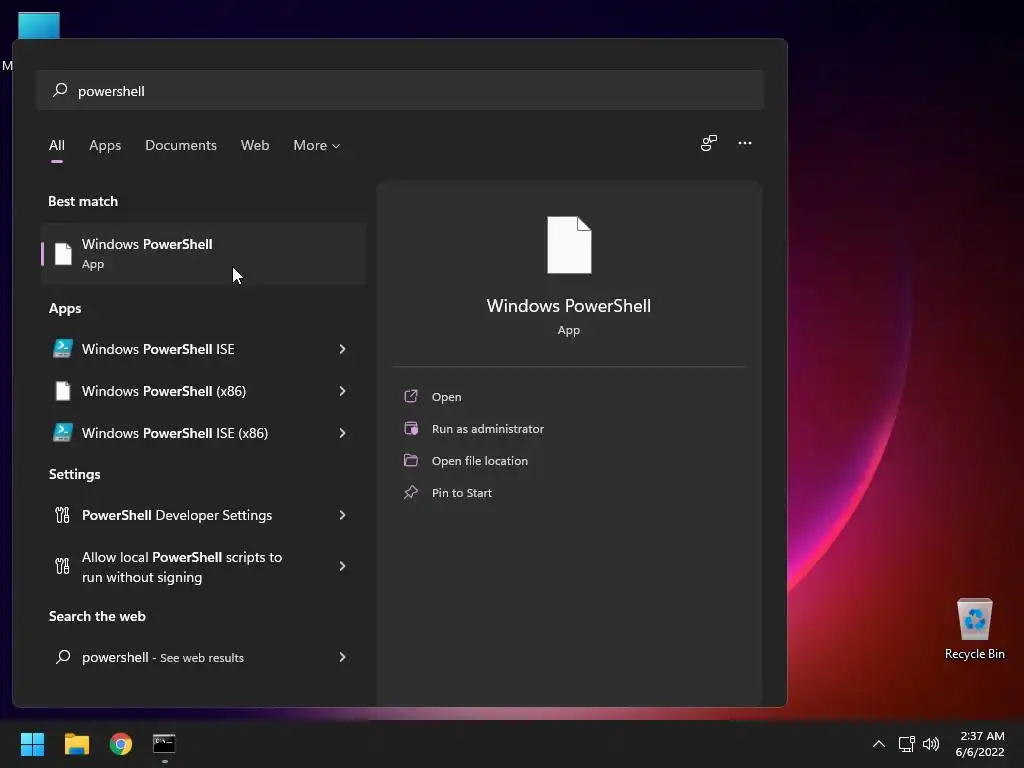Open File Explorer from the taskbar
1024x768 pixels.
[x=76, y=744]
